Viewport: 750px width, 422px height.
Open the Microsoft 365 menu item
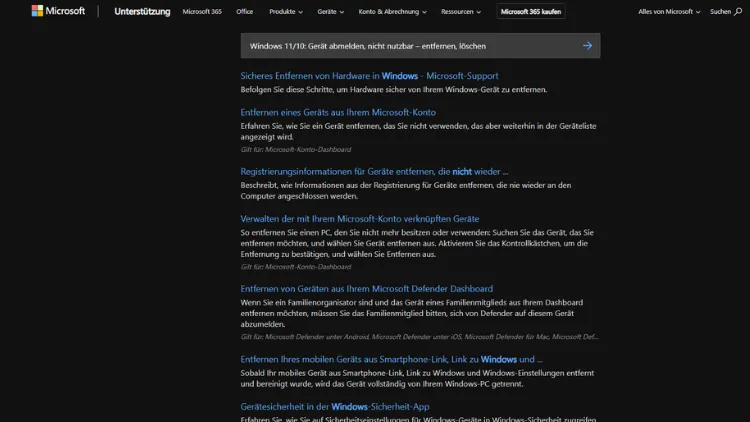pos(202,11)
